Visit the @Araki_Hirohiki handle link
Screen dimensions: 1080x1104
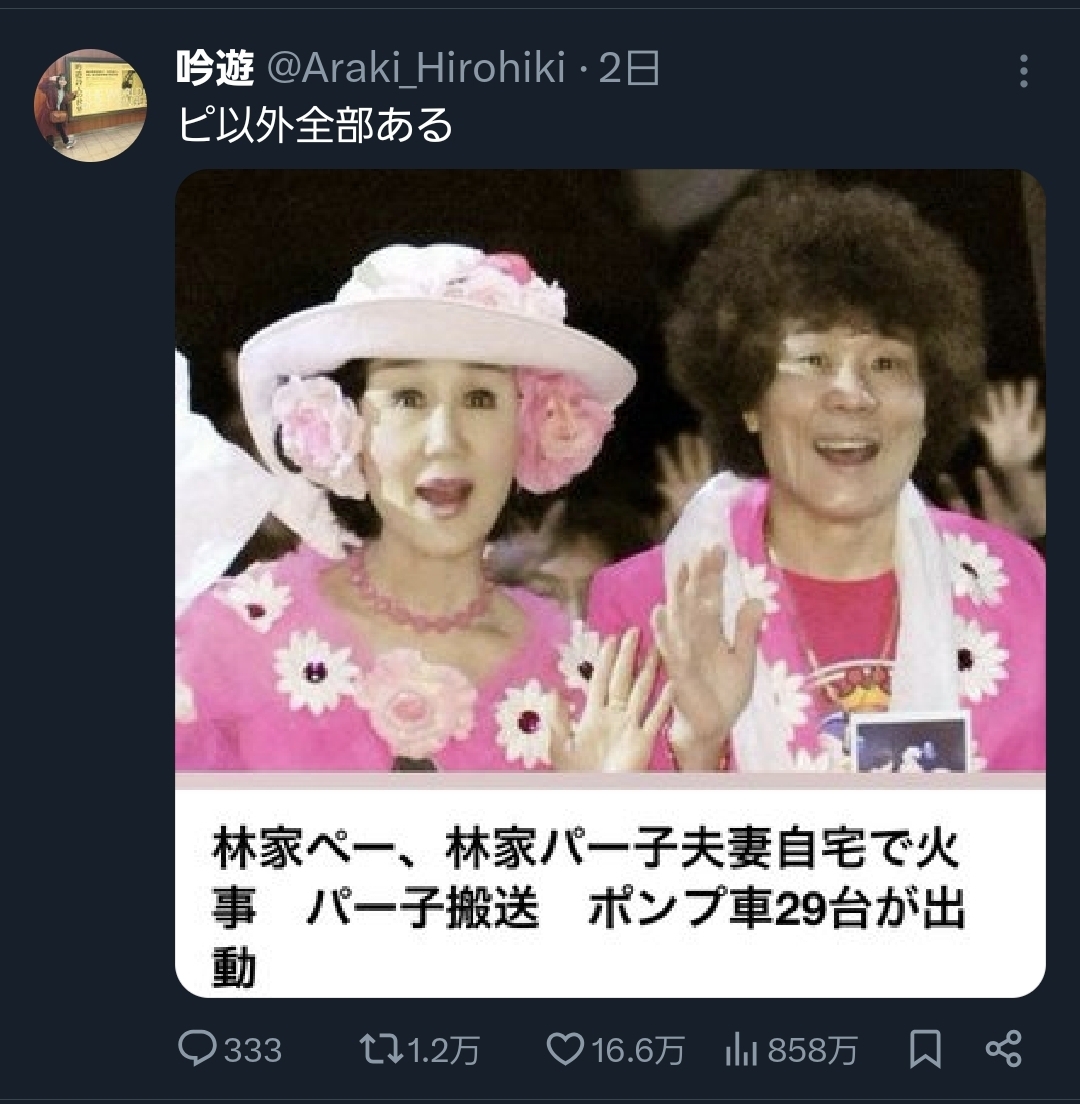point(416,68)
